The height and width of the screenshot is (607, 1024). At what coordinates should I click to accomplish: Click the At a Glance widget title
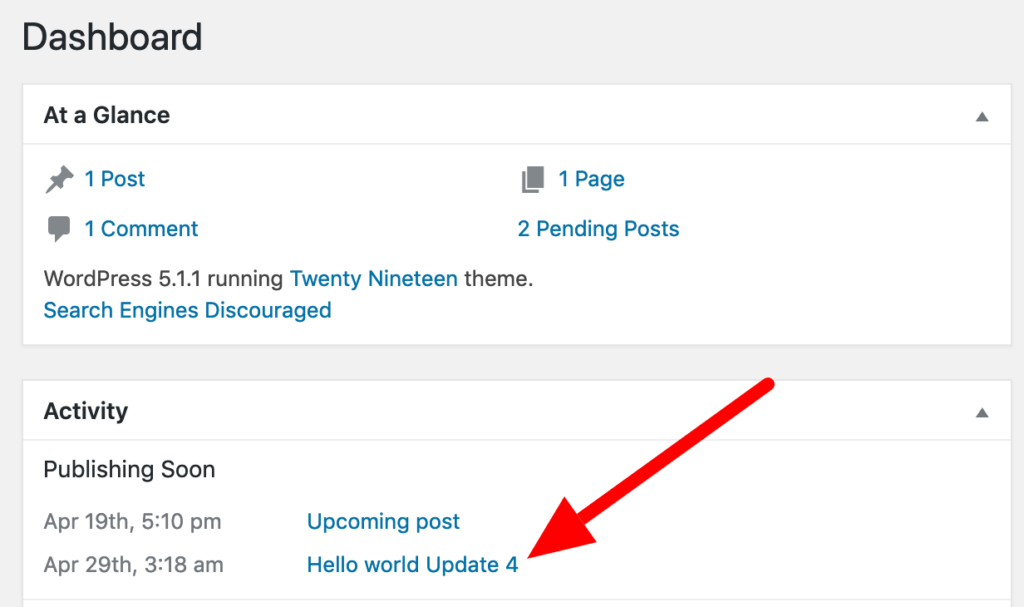click(x=107, y=115)
